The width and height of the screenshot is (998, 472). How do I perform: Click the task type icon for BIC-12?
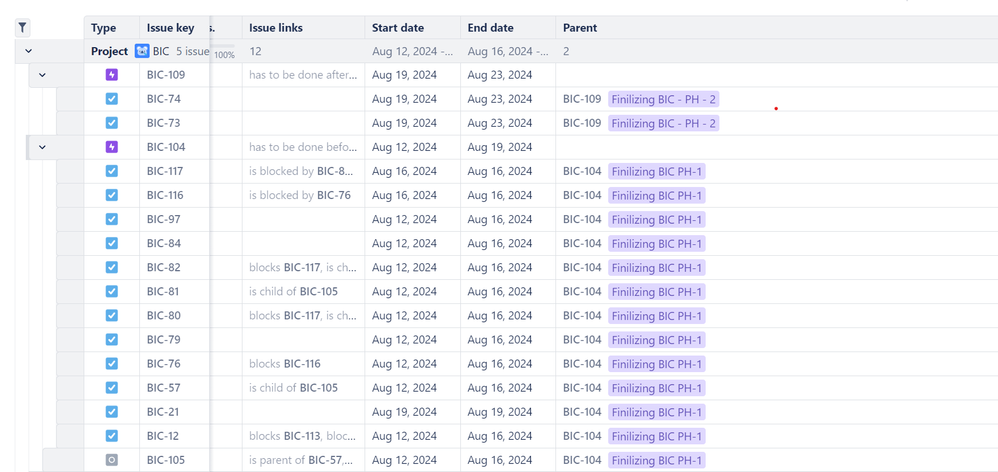112,436
